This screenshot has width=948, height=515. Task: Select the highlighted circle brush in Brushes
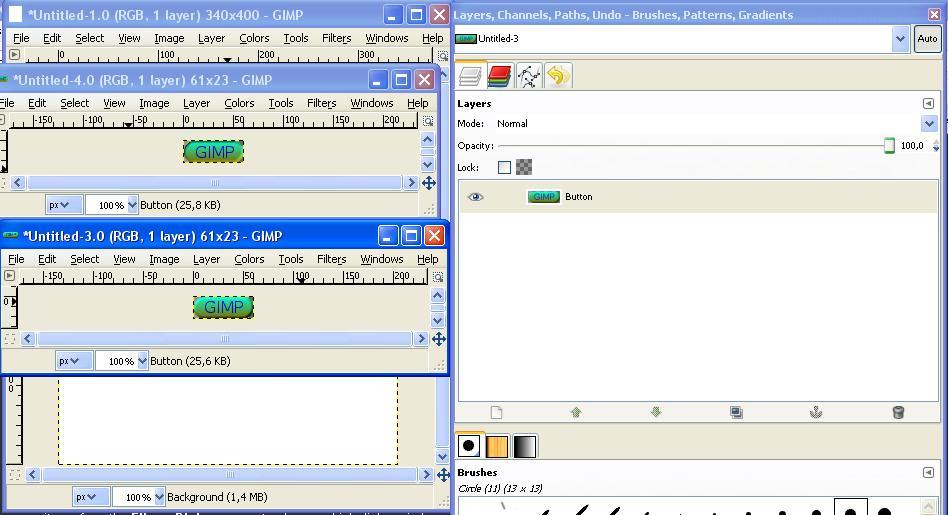tap(851, 507)
